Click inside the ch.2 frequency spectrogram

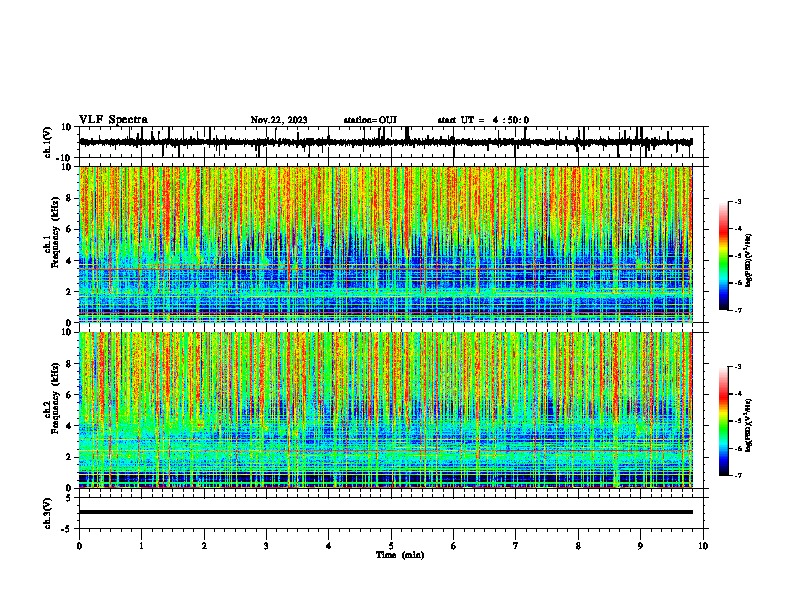coord(385,410)
